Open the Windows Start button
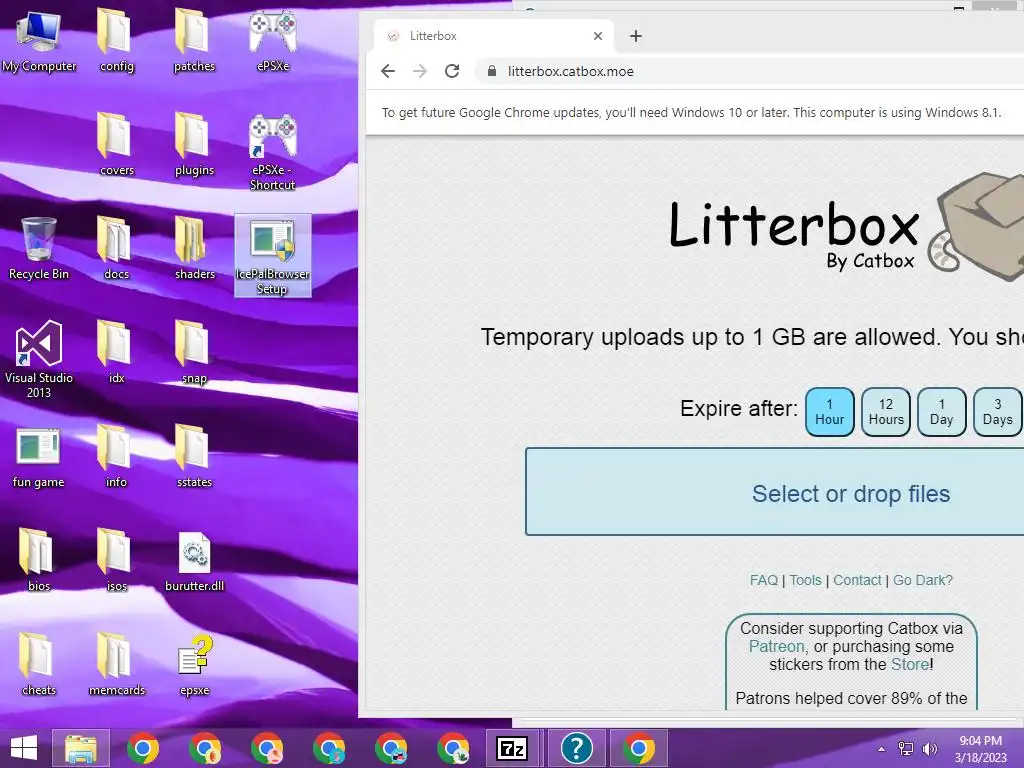The width and height of the screenshot is (1024, 768). click(x=24, y=748)
